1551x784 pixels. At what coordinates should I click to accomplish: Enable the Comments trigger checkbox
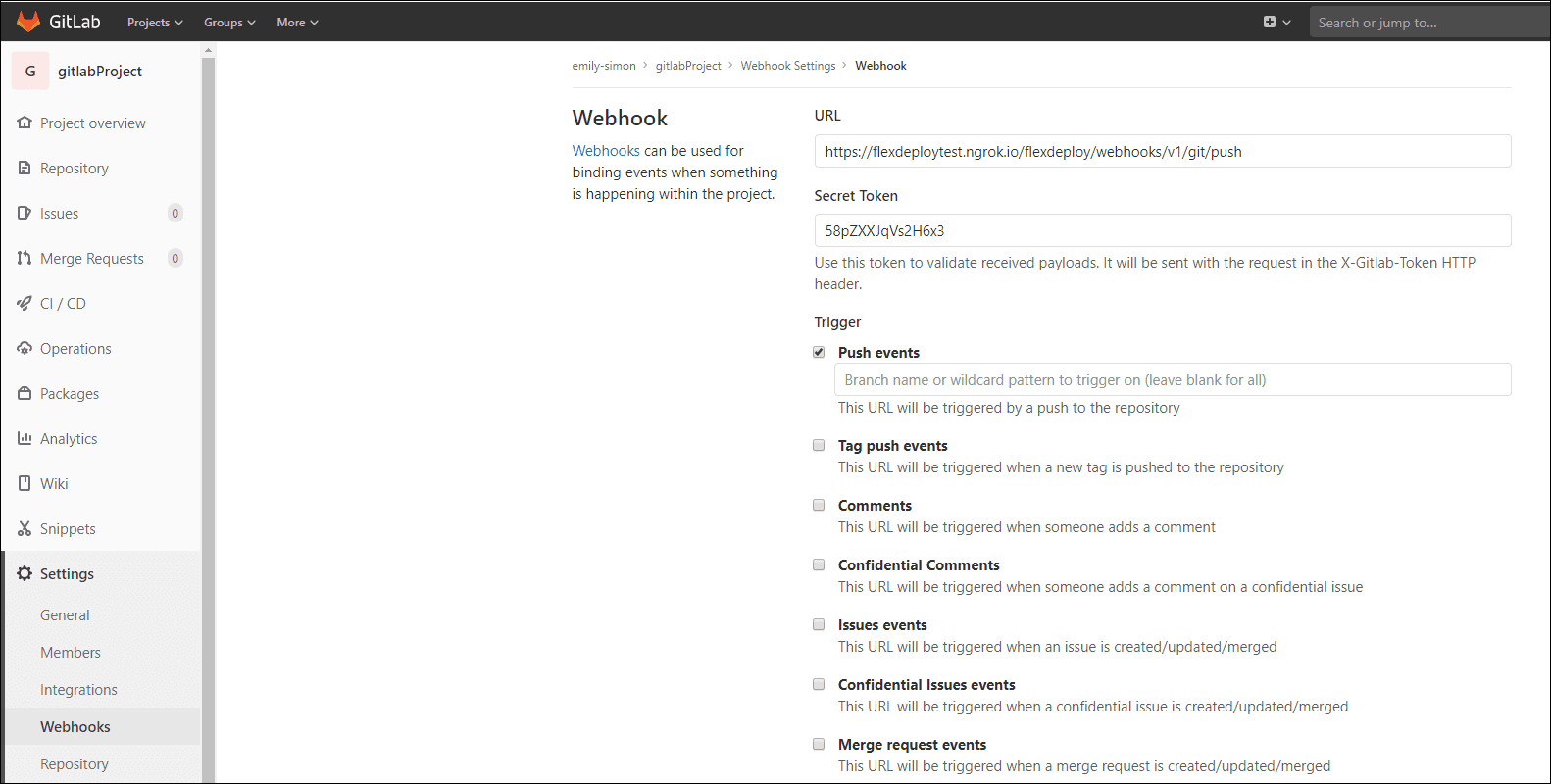(x=819, y=505)
